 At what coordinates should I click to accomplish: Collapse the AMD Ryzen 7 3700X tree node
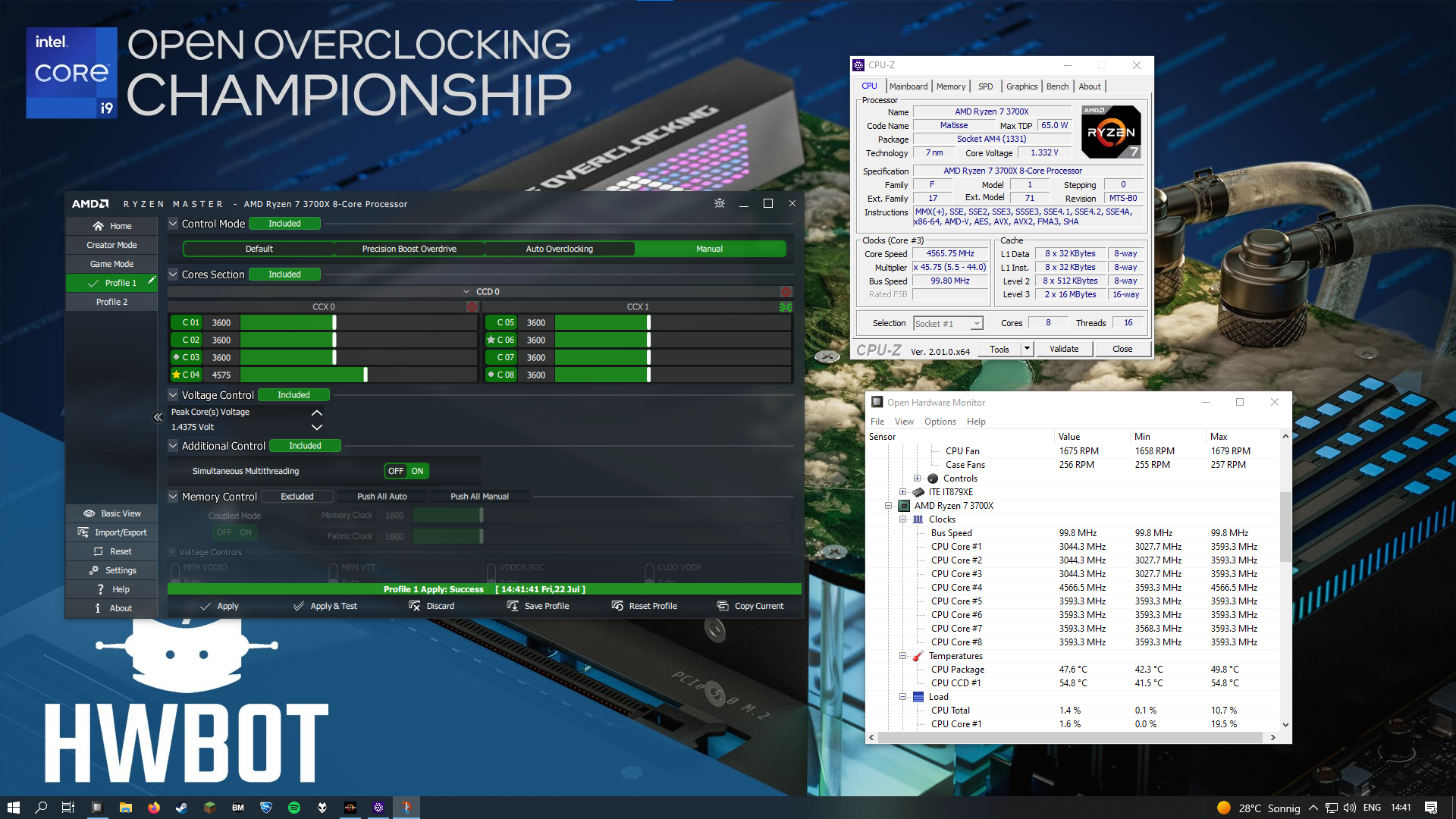[888, 506]
